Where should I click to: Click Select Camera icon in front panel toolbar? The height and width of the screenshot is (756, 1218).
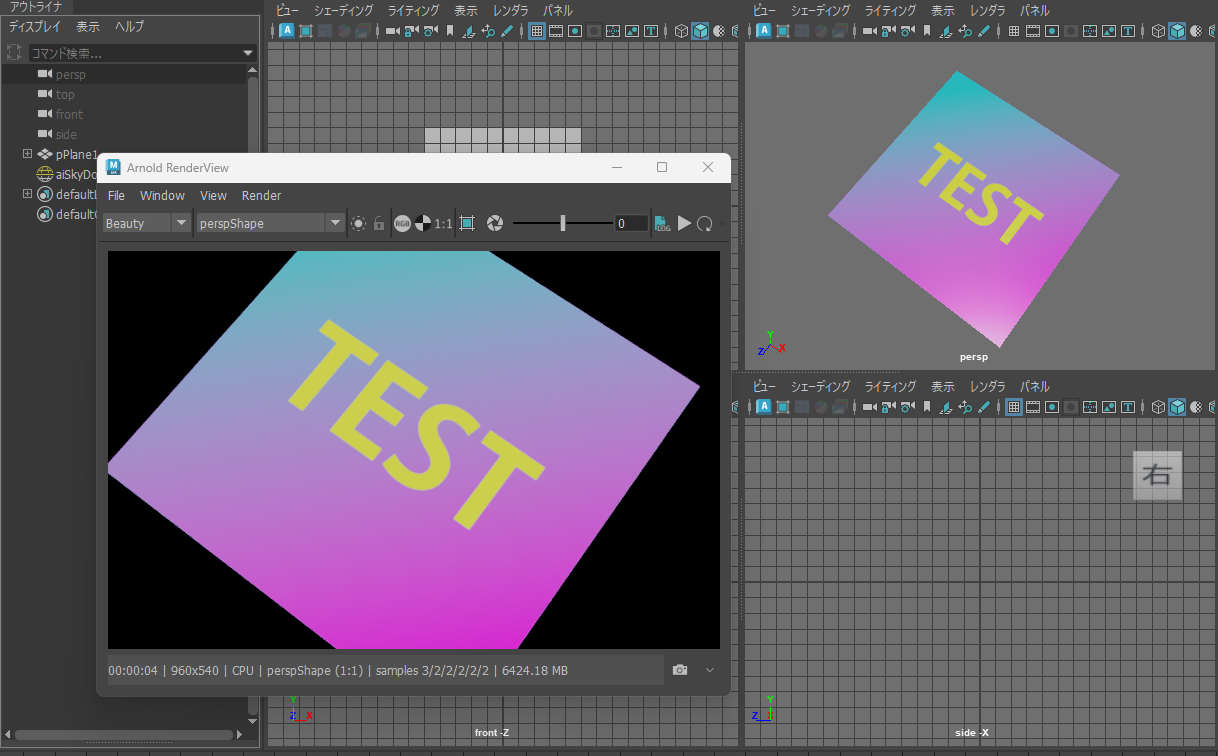pyautogui.click(x=392, y=31)
